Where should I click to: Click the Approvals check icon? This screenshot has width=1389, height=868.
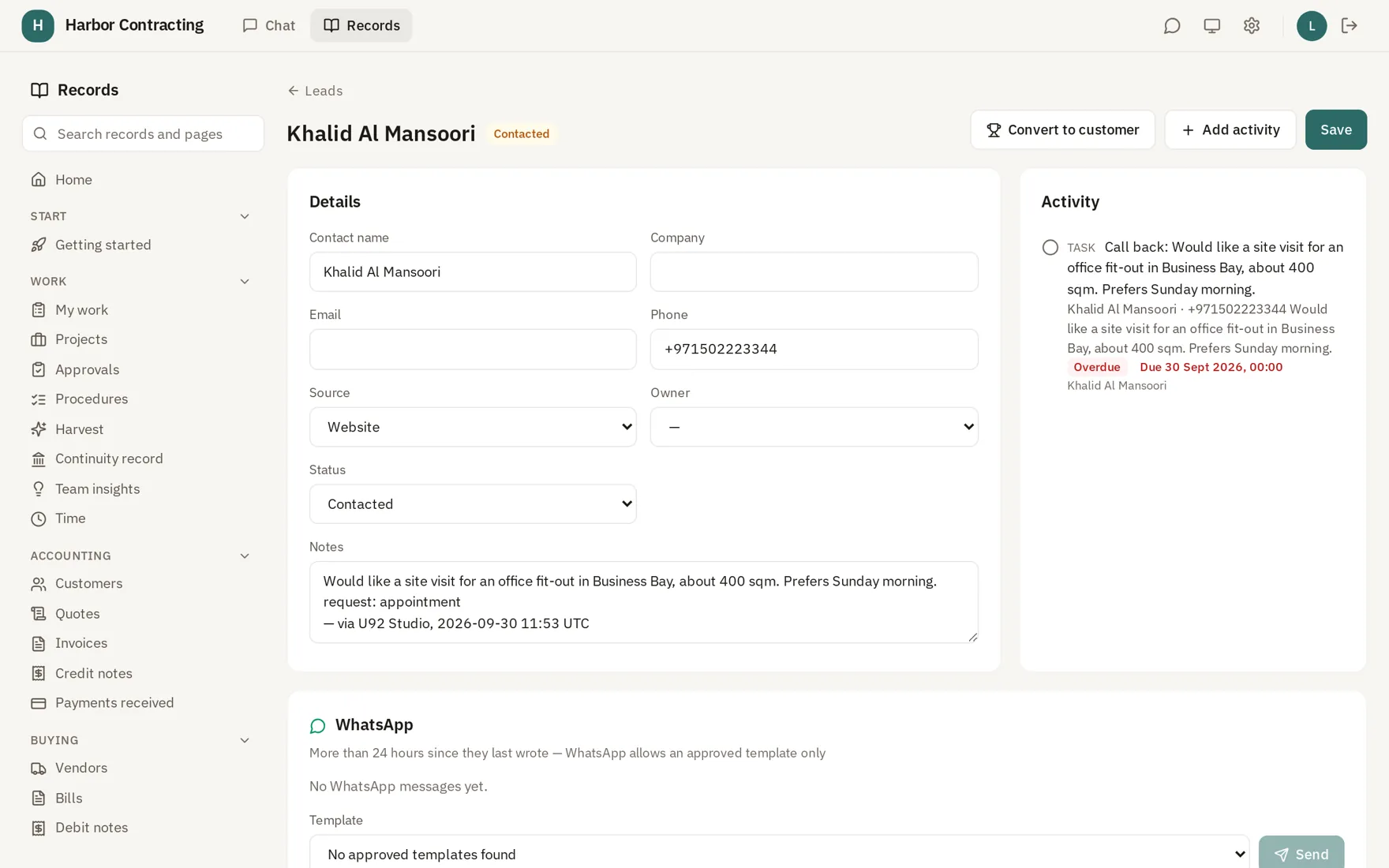click(x=39, y=369)
